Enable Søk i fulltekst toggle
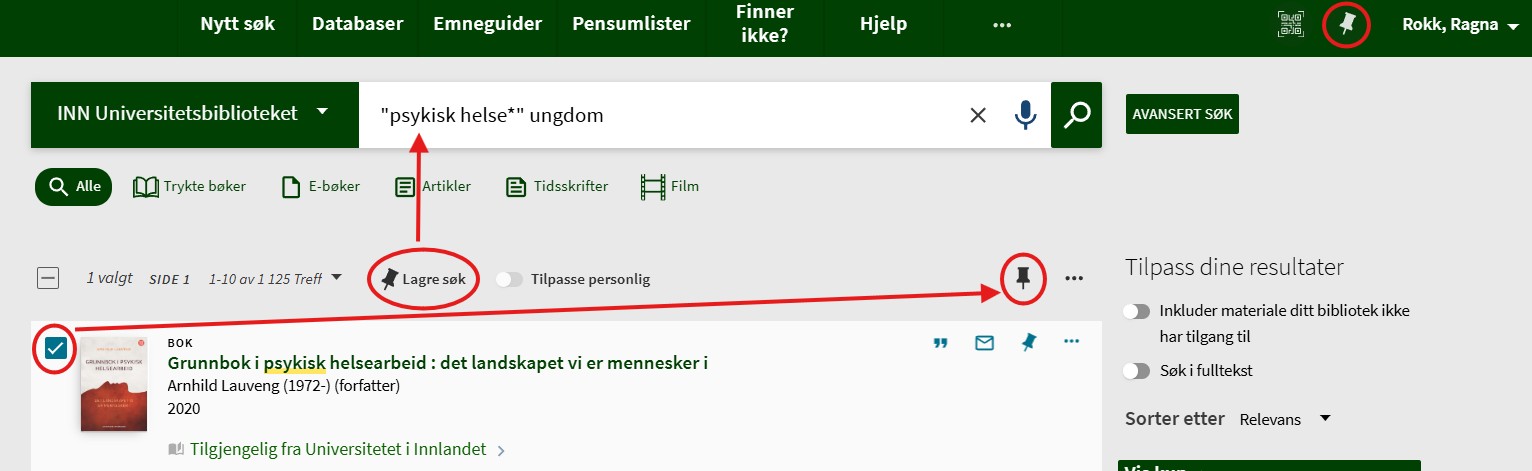The image size is (1532, 471). point(1136,371)
